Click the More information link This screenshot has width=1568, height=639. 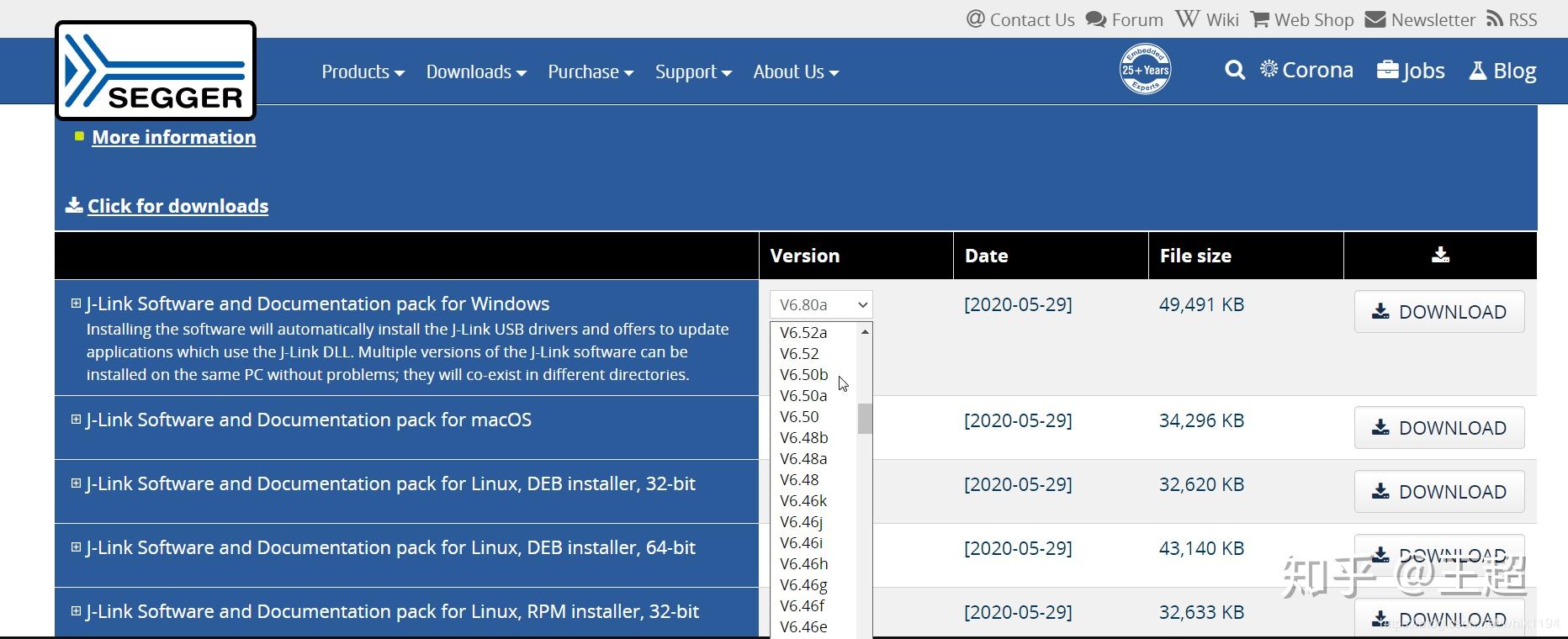[x=174, y=137]
